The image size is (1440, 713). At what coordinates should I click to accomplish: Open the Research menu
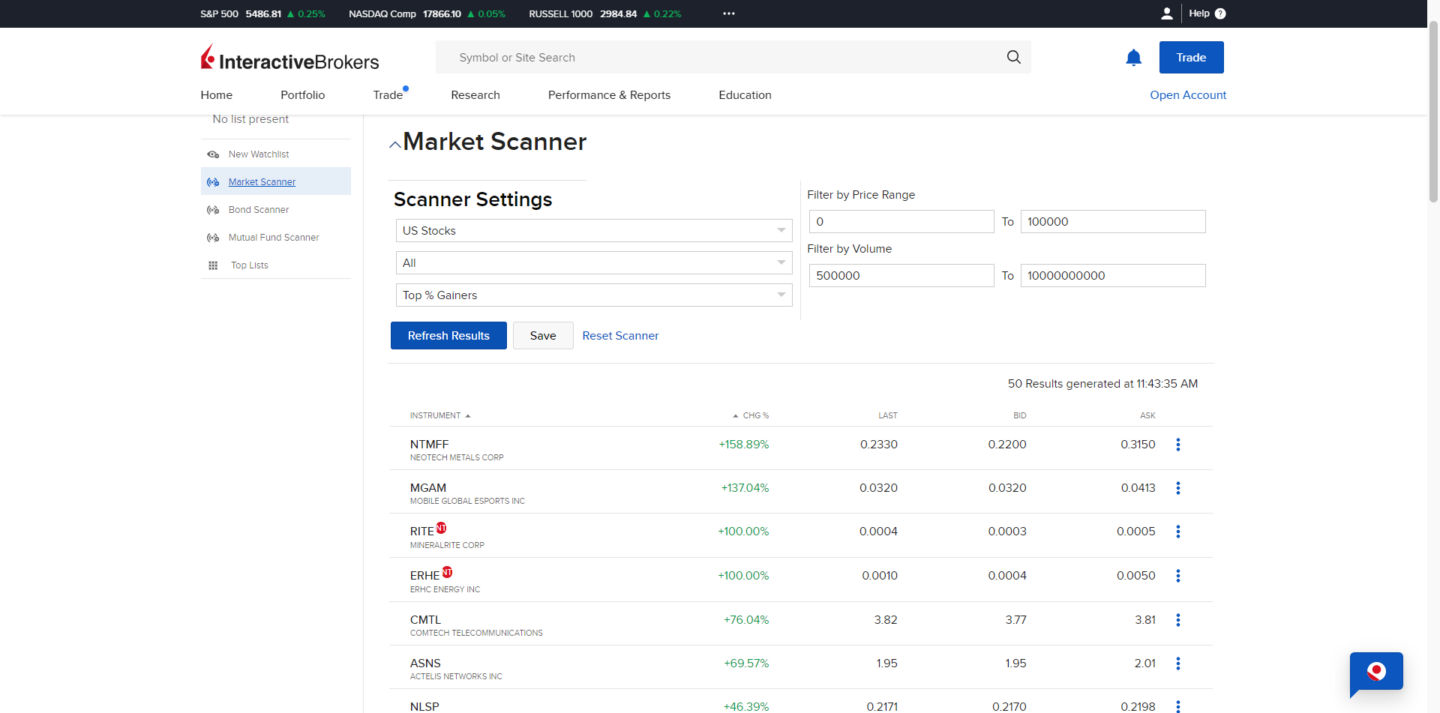475,95
